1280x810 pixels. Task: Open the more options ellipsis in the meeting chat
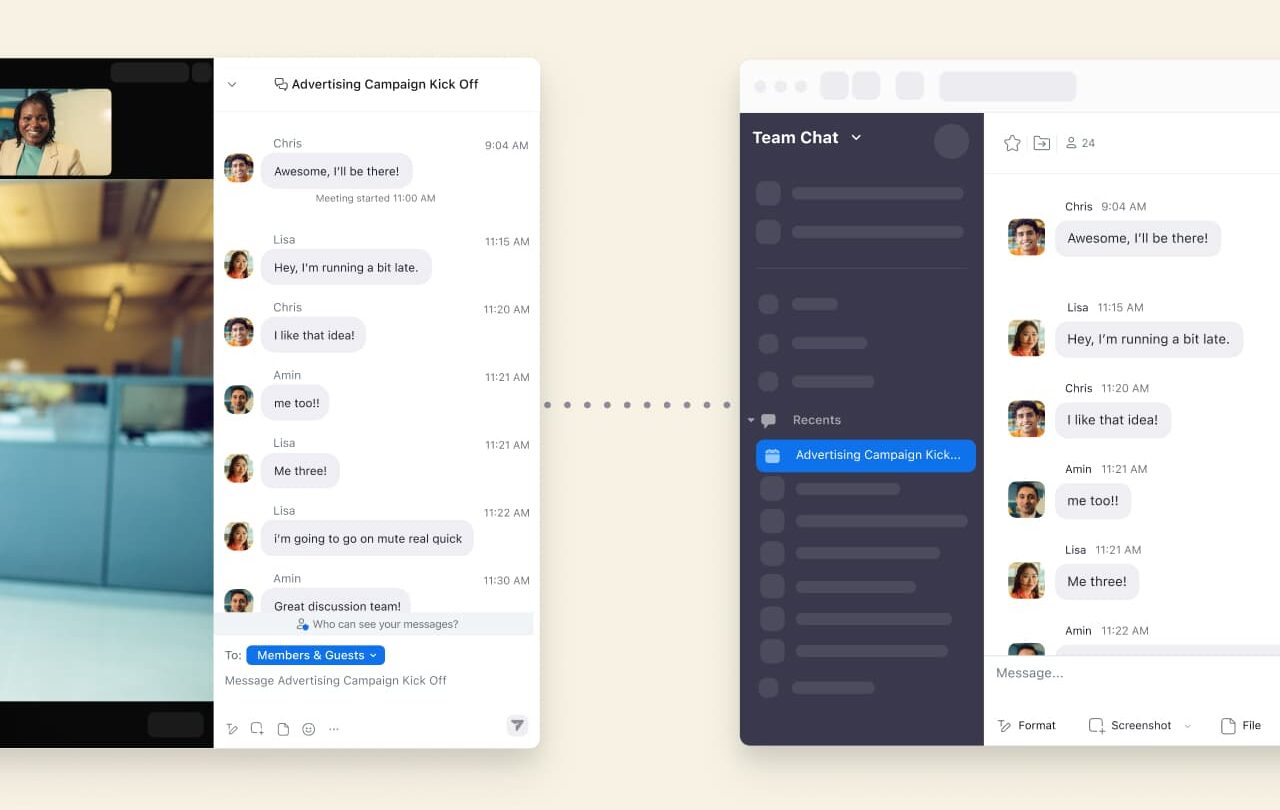[x=334, y=729]
